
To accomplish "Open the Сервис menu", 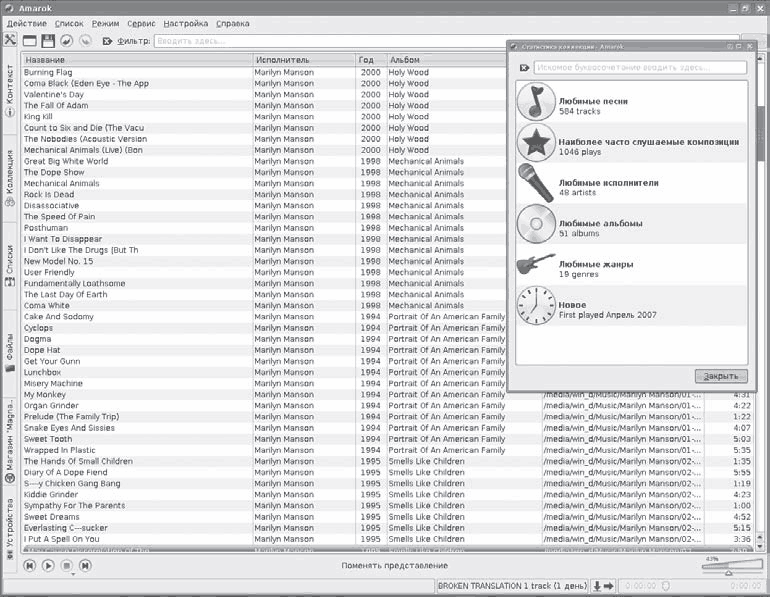I will 141,23.
